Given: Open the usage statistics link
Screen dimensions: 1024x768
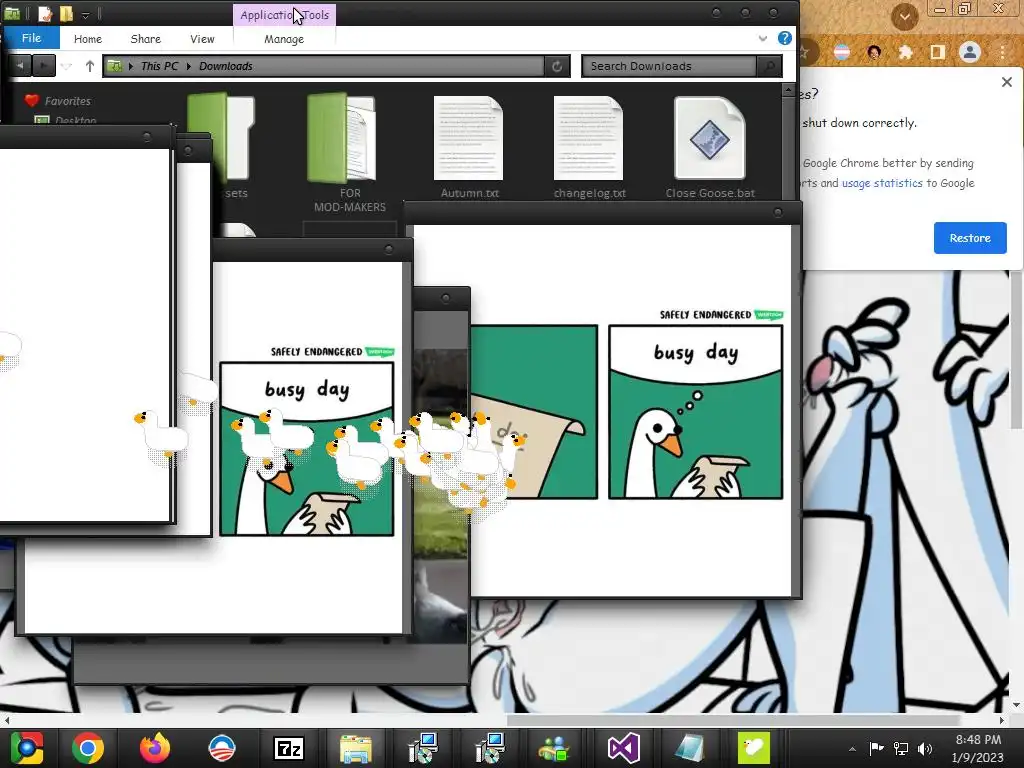Looking at the screenshot, I should (x=882, y=183).
